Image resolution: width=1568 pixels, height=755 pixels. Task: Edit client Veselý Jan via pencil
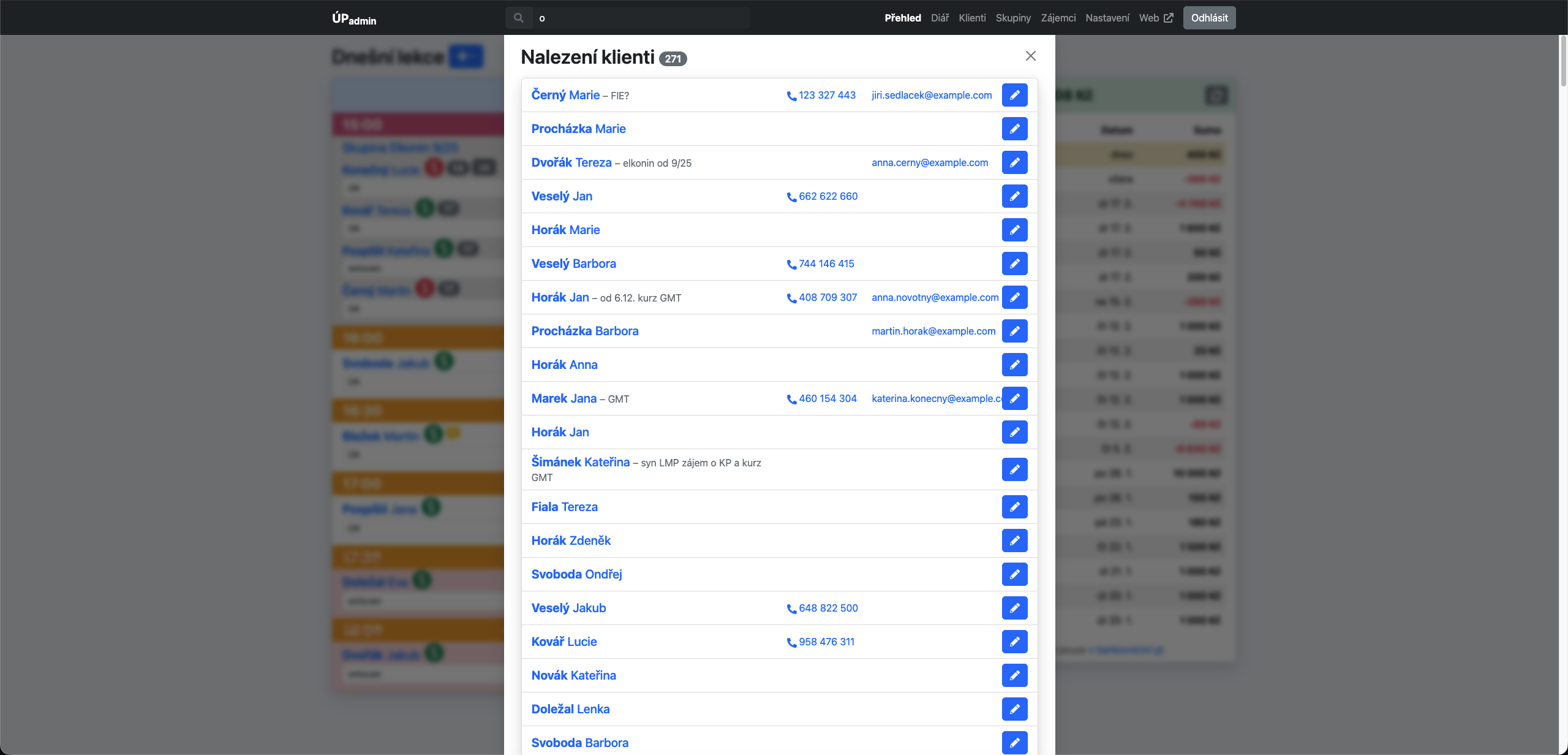(x=1014, y=196)
